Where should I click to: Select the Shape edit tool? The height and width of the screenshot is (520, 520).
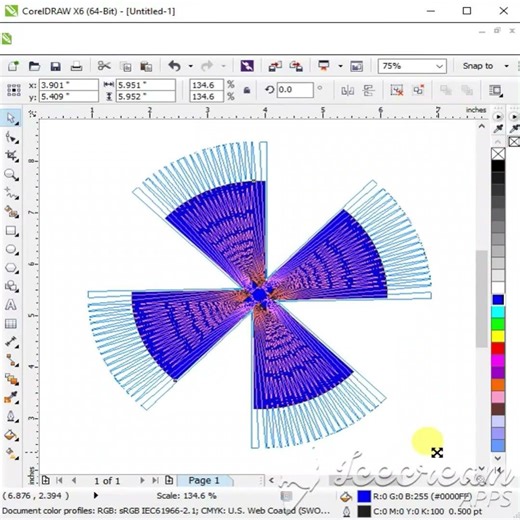click(11, 137)
